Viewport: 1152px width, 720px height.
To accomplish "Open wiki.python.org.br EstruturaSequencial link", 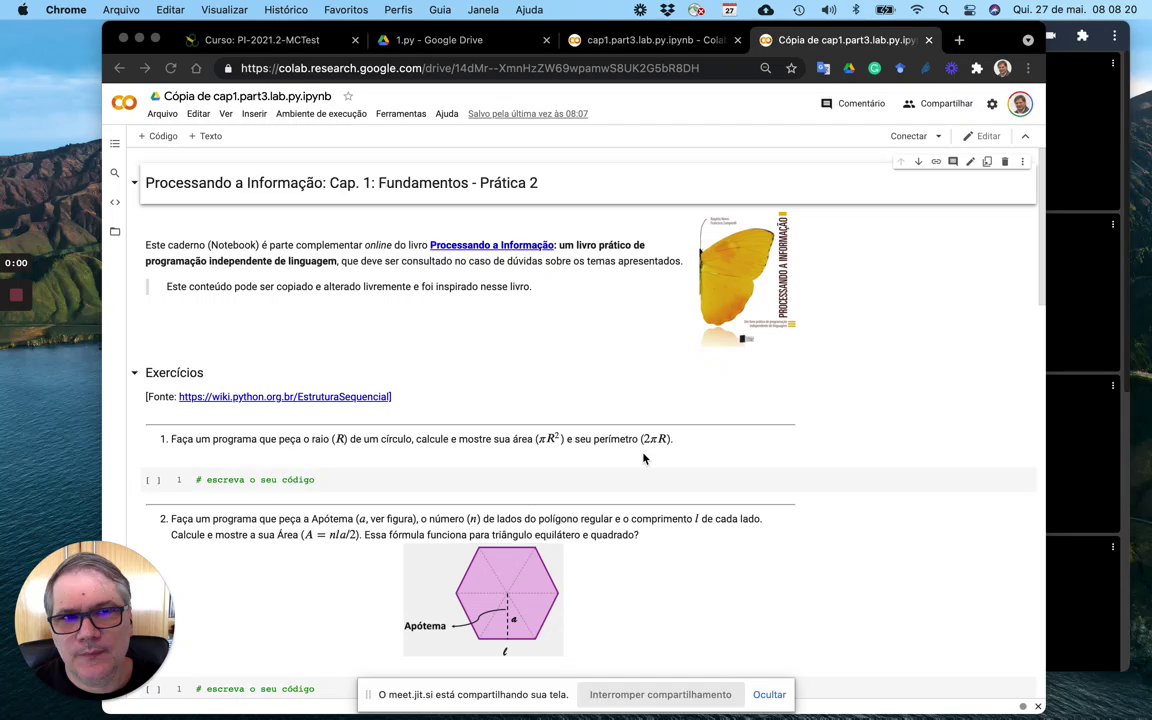I will (x=285, y=397).
